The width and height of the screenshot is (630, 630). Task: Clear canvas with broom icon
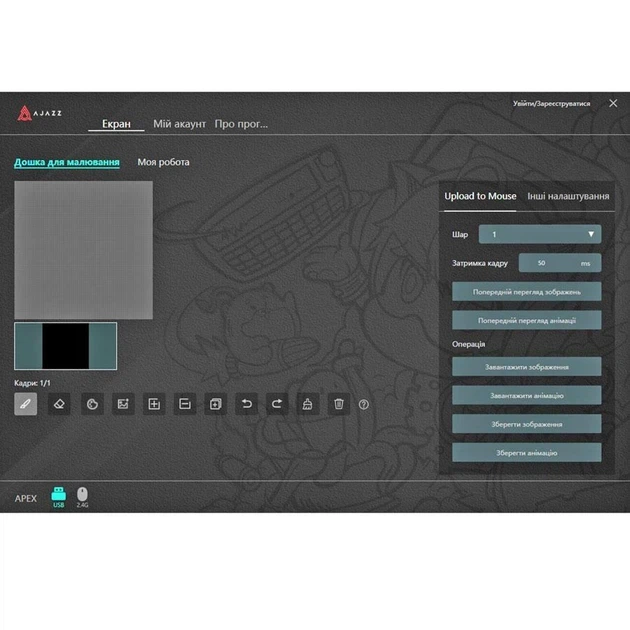(x=308, y=404)
